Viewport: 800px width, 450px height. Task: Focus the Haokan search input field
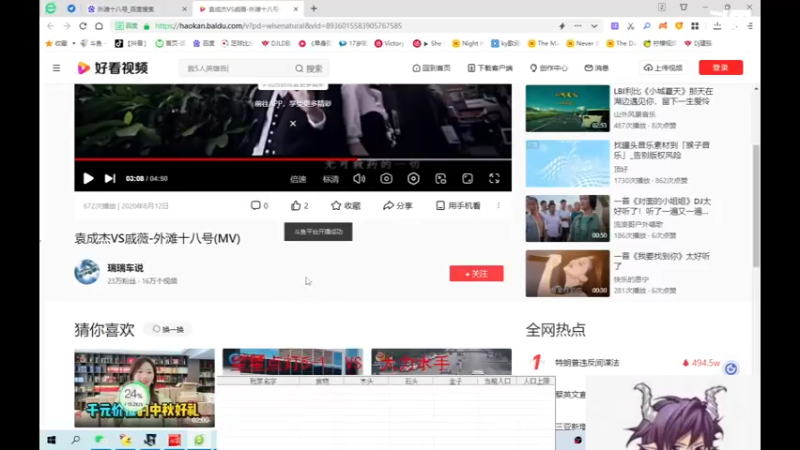[235, 68]
